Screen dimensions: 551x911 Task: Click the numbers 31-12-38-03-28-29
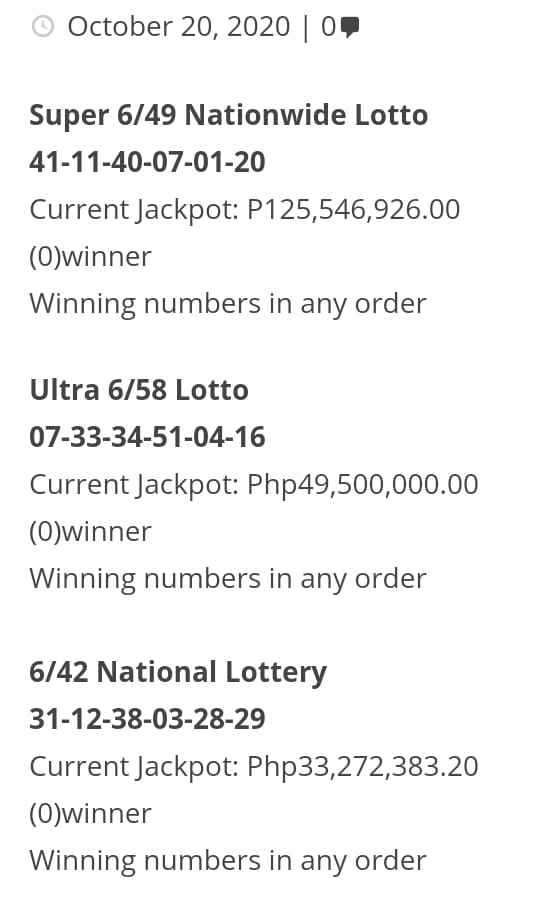tap(147, 719)
